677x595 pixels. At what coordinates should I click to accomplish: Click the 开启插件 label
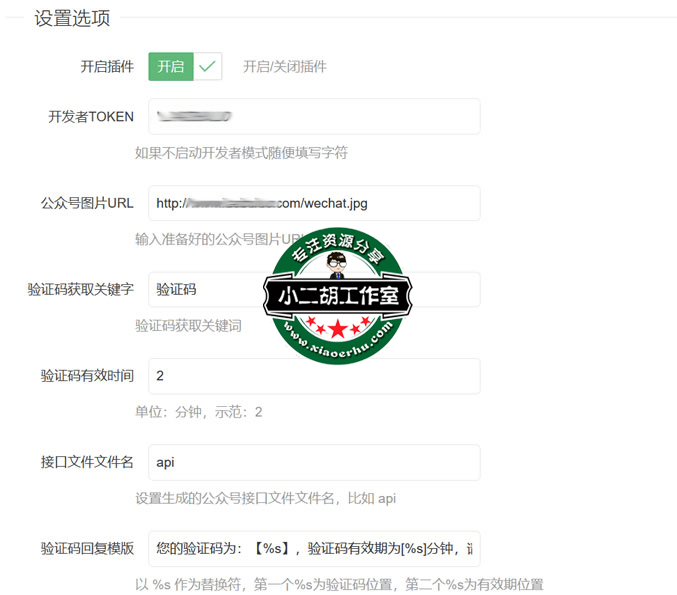(107, 67)
